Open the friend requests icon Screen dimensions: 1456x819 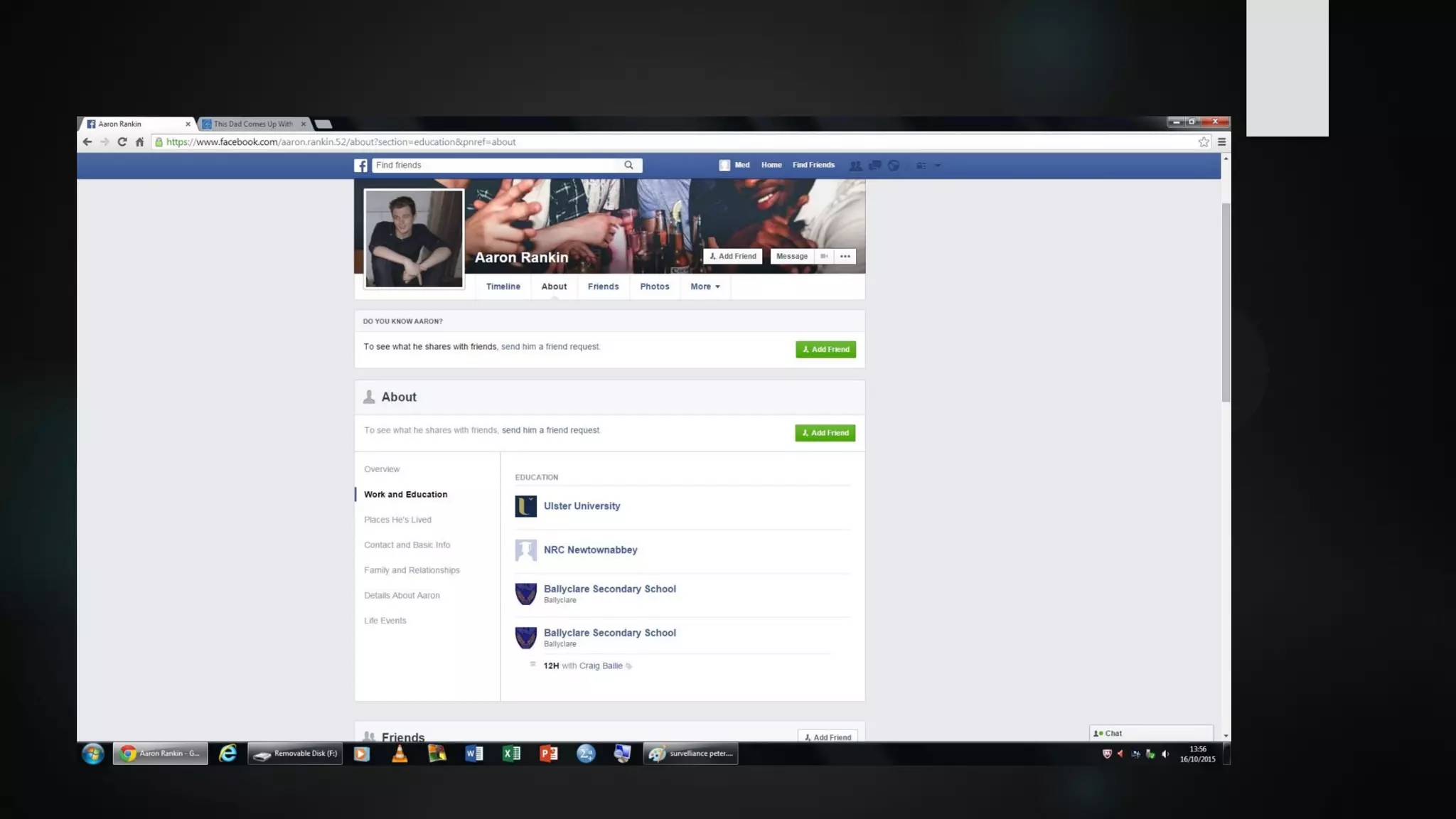[855, 166]
